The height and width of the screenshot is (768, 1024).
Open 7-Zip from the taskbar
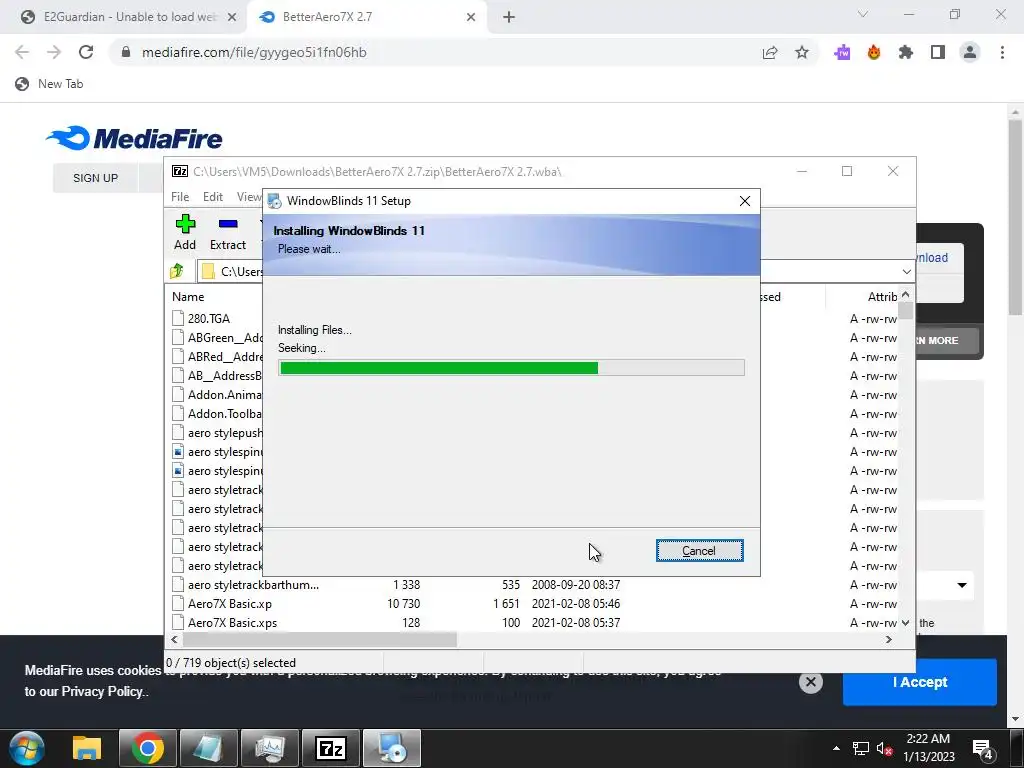330,748
